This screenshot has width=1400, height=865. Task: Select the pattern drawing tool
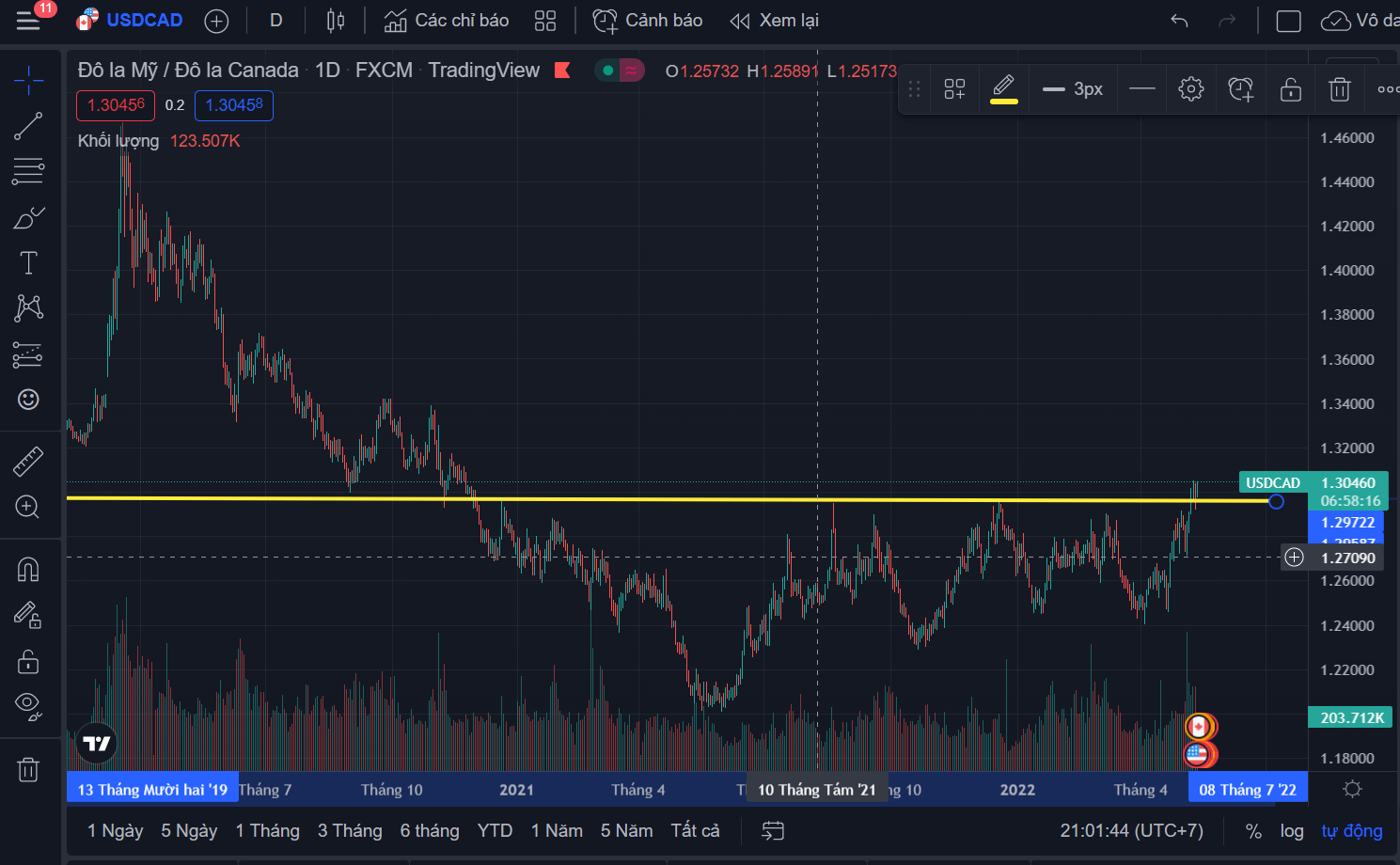[x=28, y=307]
